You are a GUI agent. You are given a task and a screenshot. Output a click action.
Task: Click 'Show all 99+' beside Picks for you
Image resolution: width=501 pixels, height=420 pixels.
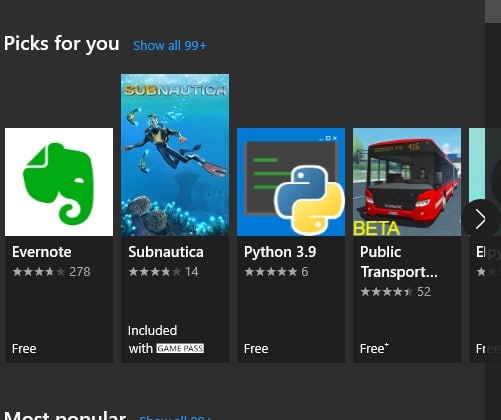170,45
